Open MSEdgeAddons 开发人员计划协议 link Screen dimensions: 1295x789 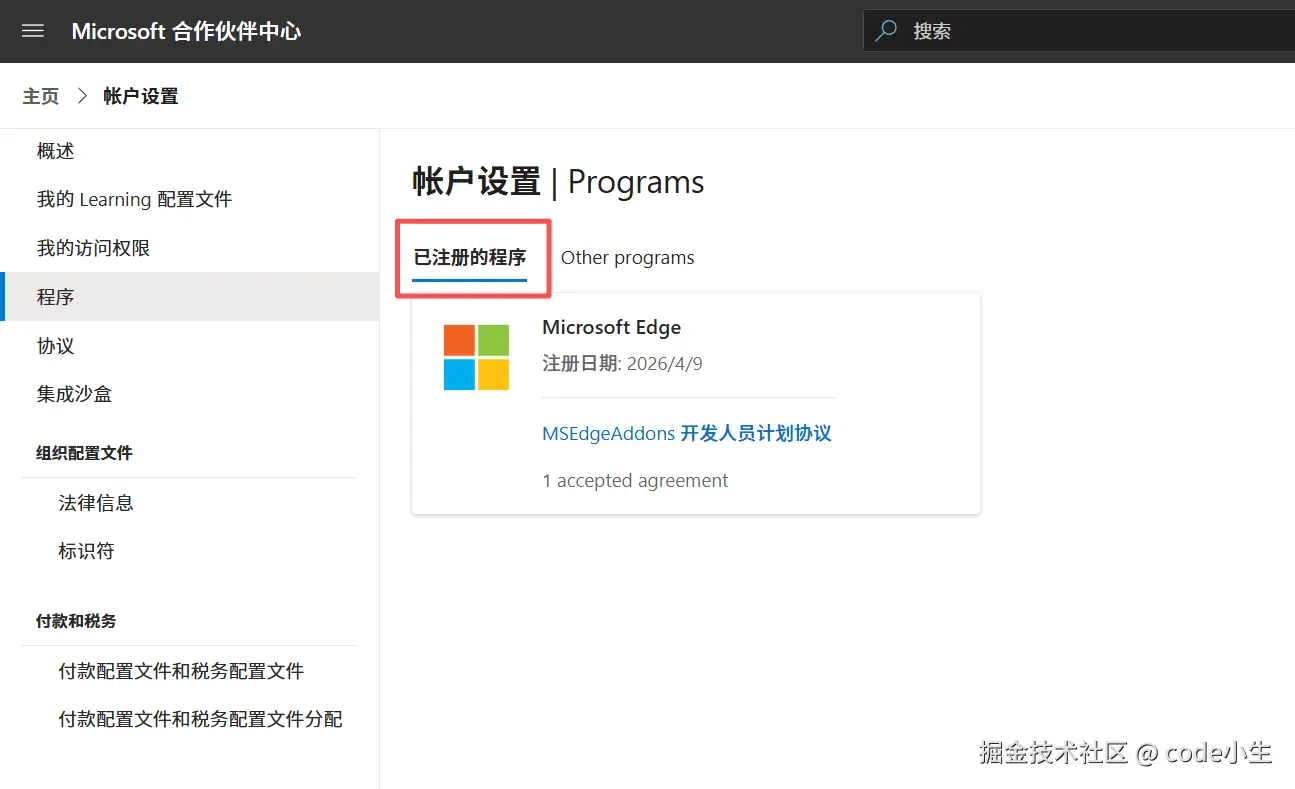(687, 433)
